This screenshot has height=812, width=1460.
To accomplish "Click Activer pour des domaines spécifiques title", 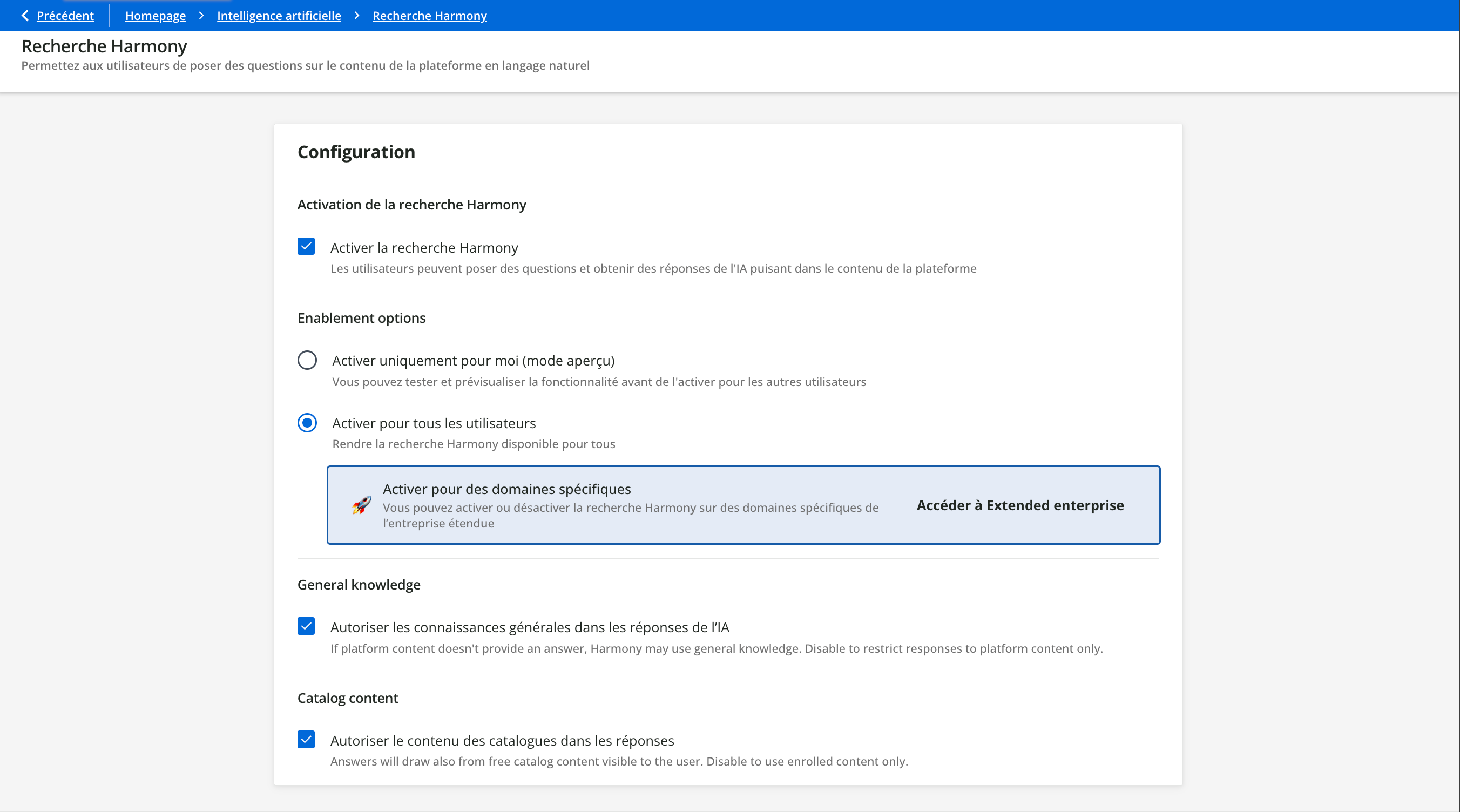I will 506,489.
